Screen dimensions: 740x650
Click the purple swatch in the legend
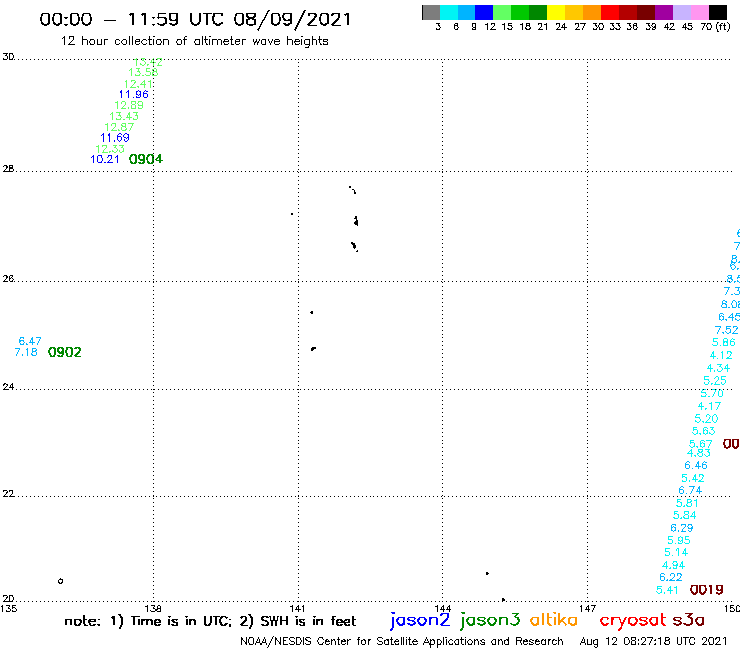tap(664, 12)
